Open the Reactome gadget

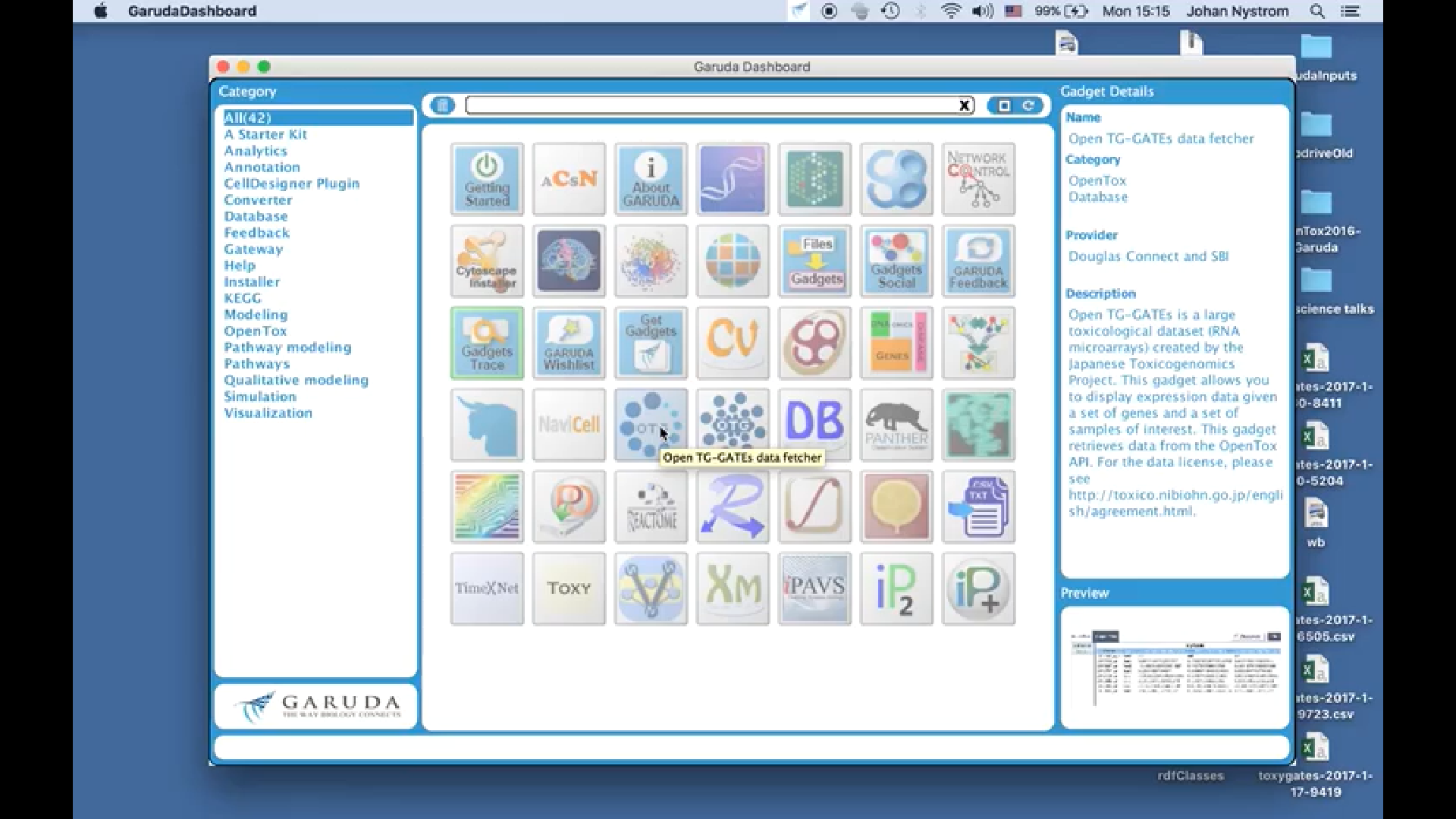tap(651, 507)
